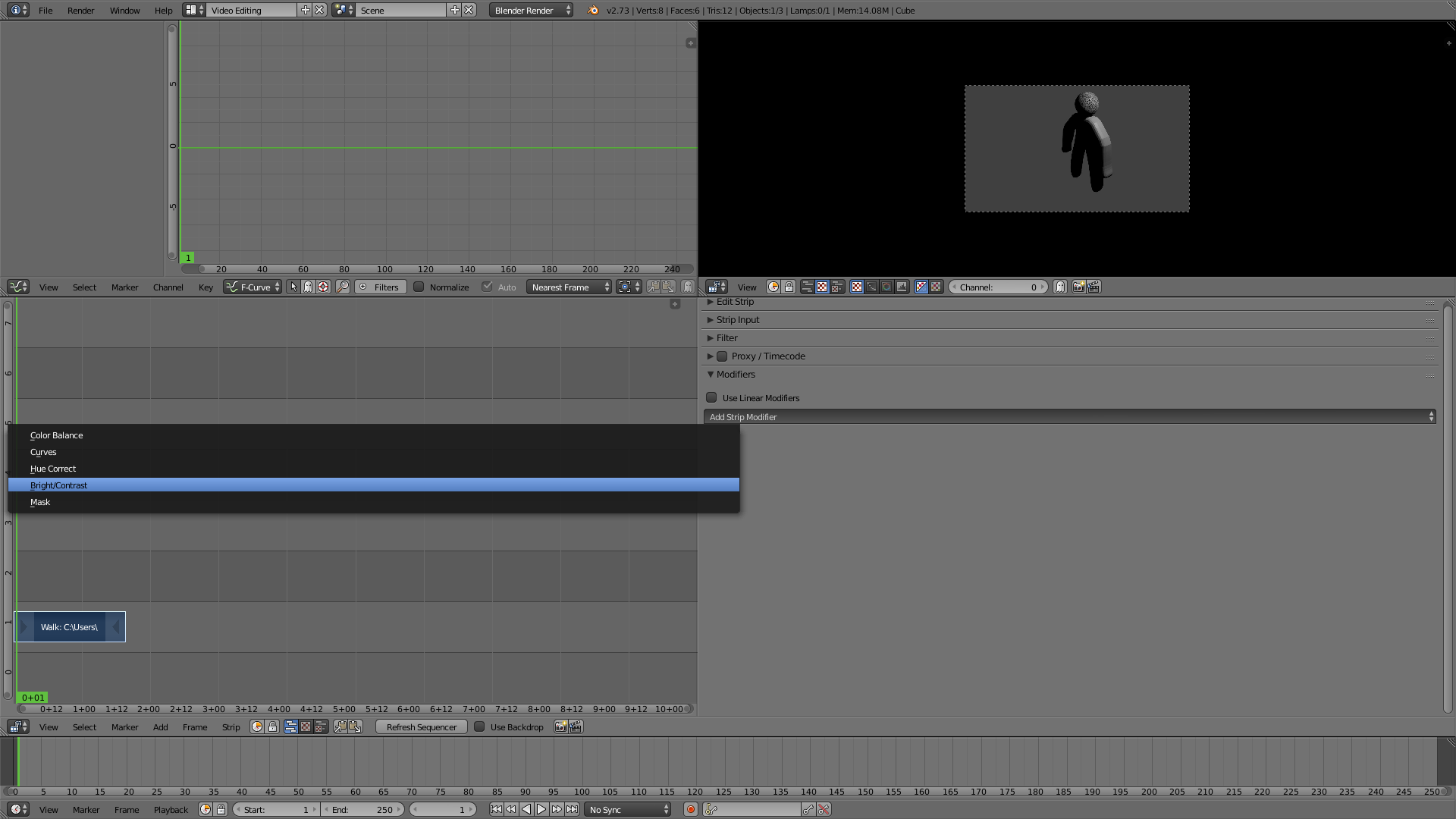Toggle the Use Backdrop checkbox
1456x819 pixels.
click(479, 726)
